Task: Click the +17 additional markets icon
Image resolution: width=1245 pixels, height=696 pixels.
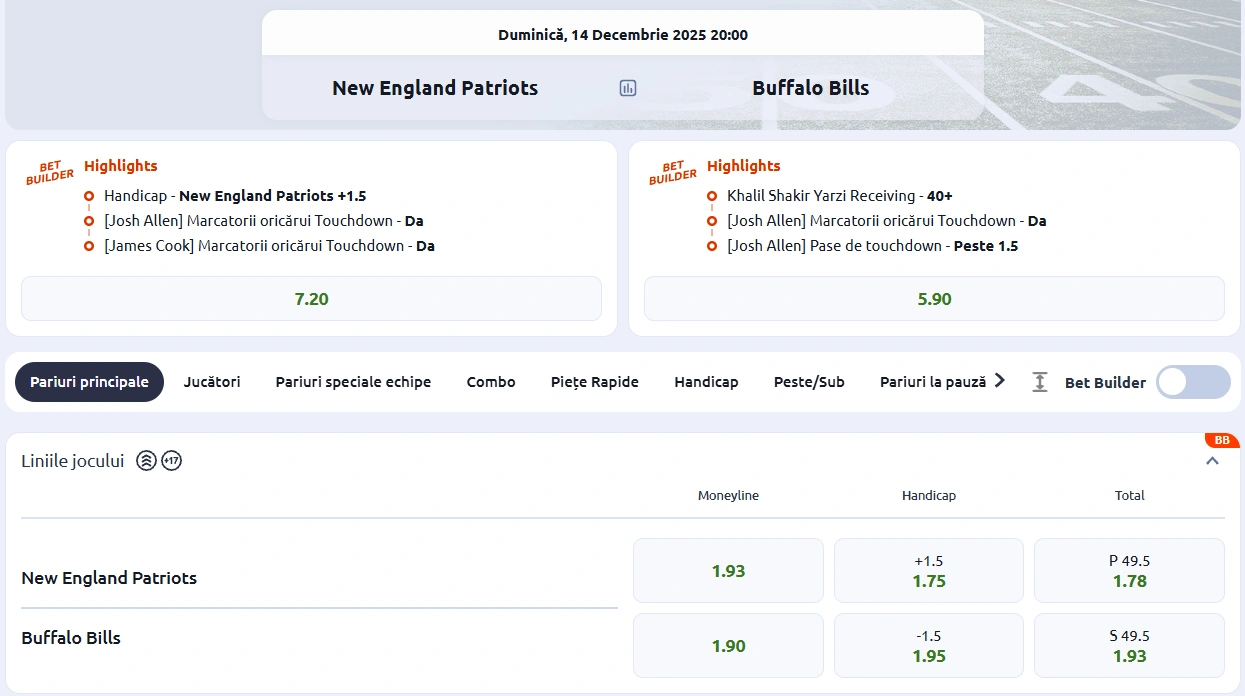Action: click(x=171, y=460)
